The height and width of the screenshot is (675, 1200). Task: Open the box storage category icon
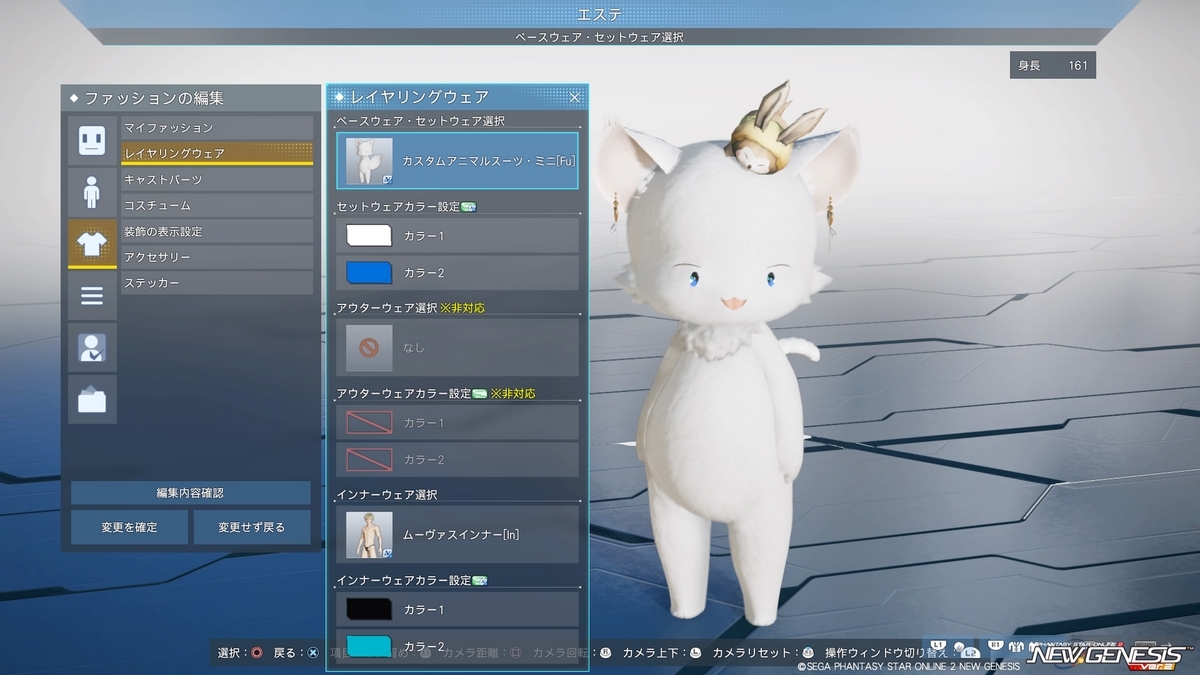tap(92, 400)
